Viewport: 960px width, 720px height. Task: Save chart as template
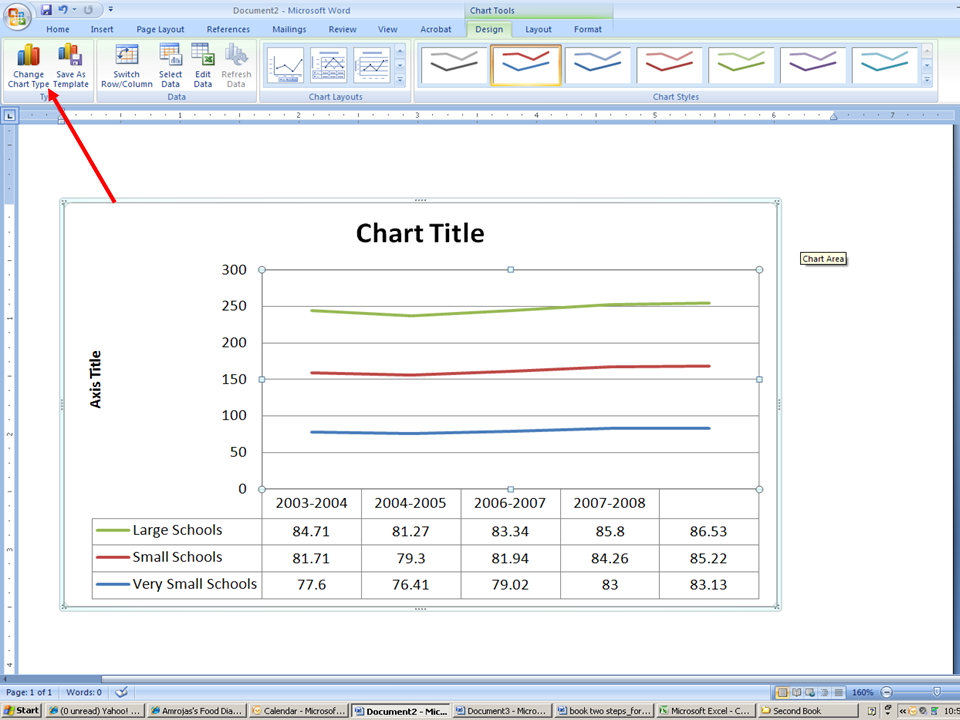pos(70,66)
